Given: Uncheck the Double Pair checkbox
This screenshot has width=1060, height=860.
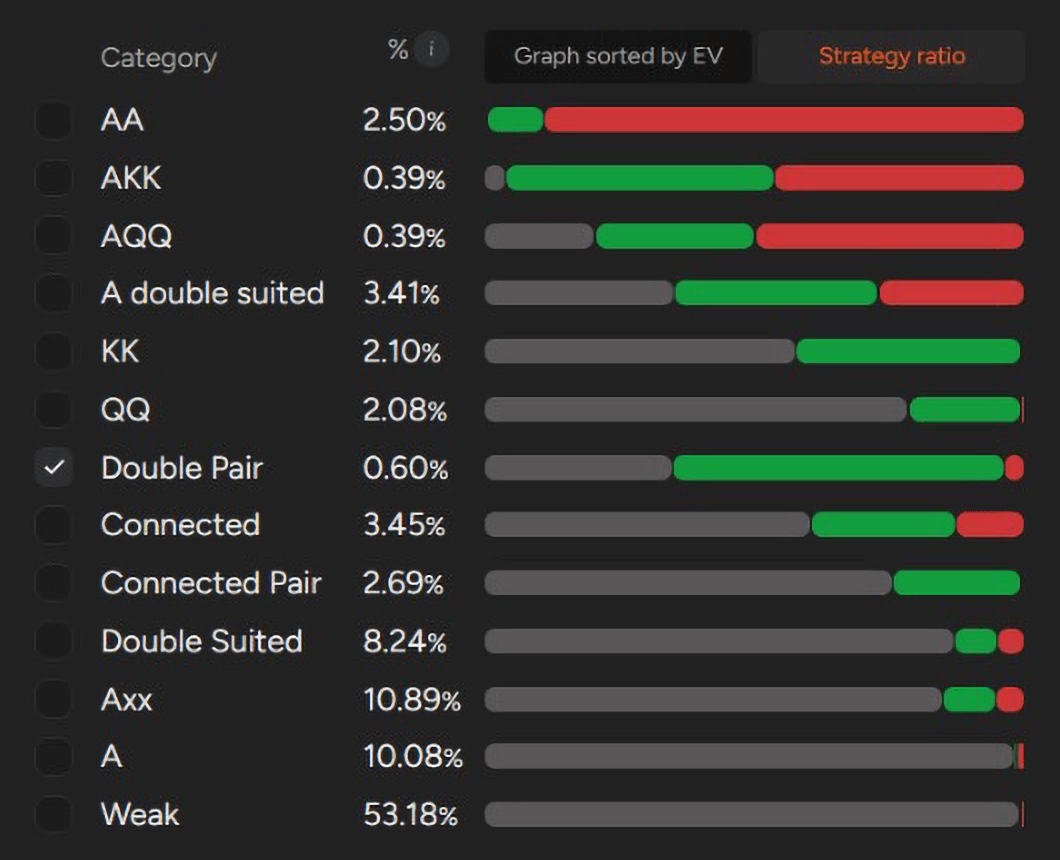Looking at the screenshot, I should (53, 467).
